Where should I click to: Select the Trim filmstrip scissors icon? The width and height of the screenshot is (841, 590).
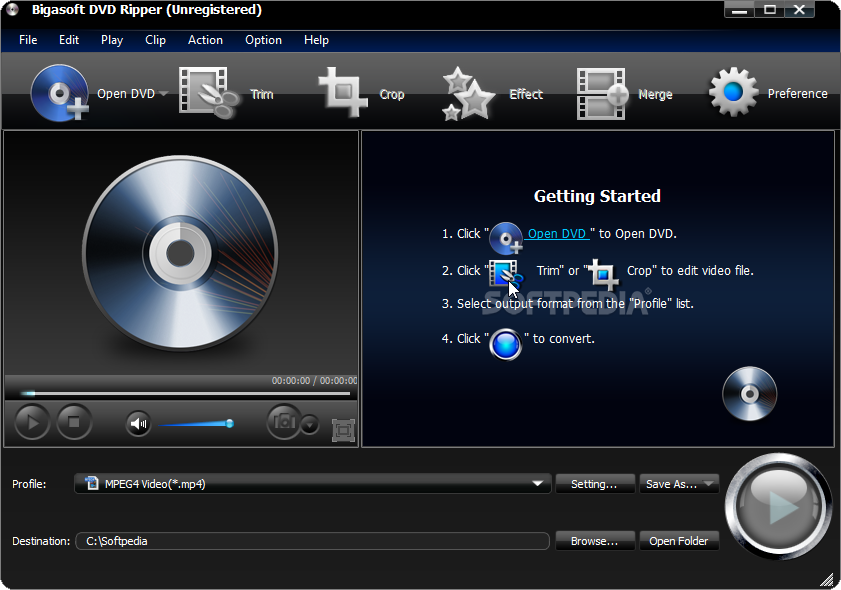tap(209, 93)
